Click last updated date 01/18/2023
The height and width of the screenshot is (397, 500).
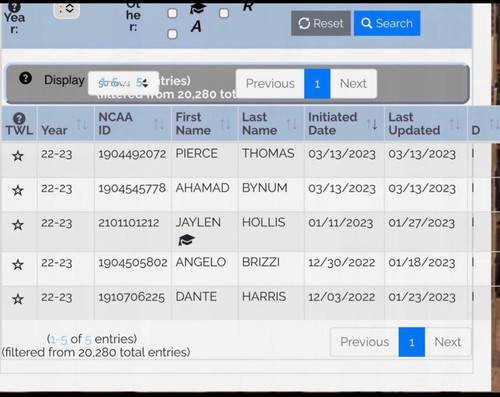422,263
